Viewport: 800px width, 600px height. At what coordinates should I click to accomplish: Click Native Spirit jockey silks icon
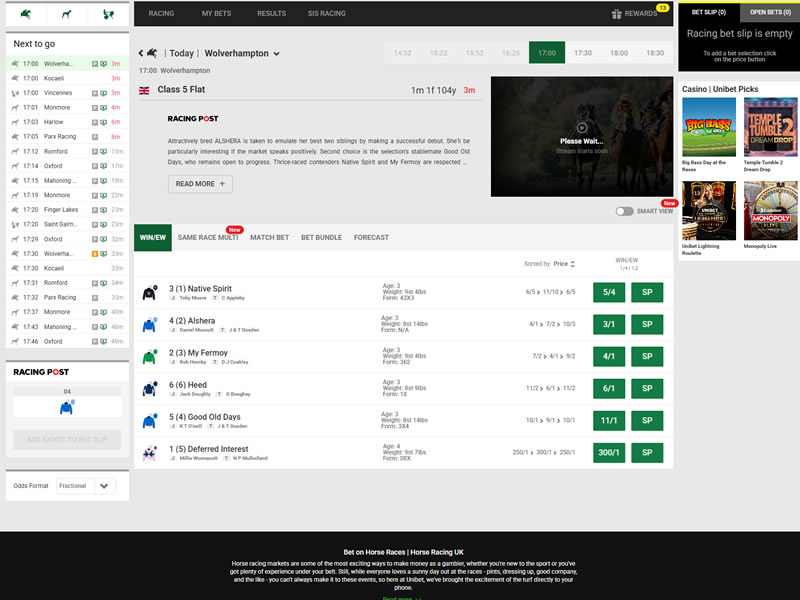pos(149,293)
